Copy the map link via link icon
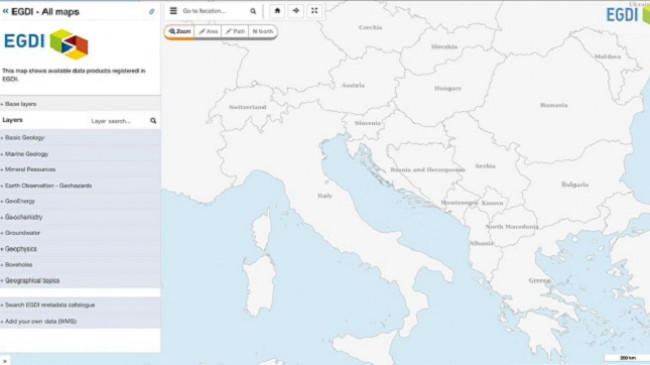This screenshot has height=365, width=650. click(152, 12)
